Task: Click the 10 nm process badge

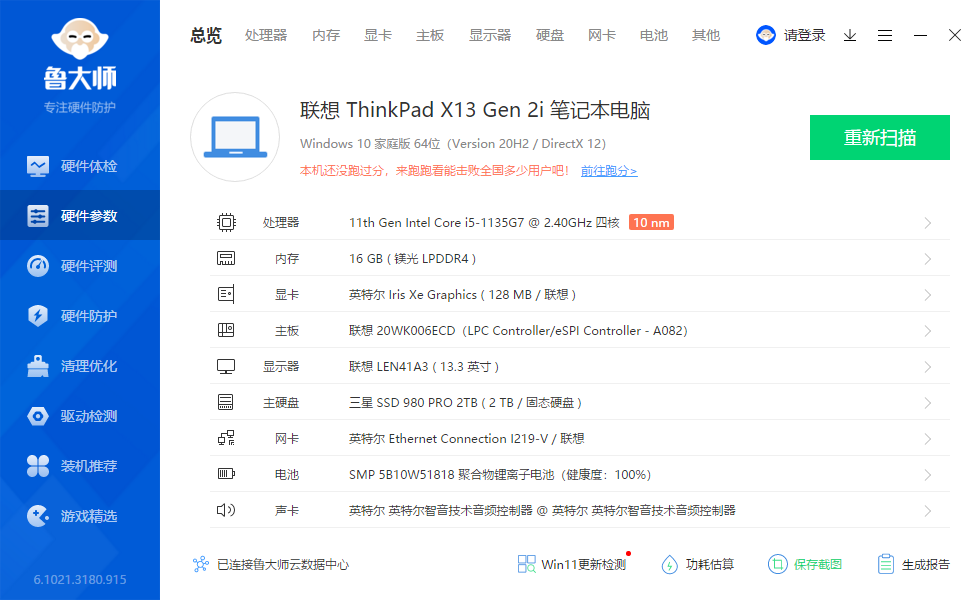Action: [651, 222]
